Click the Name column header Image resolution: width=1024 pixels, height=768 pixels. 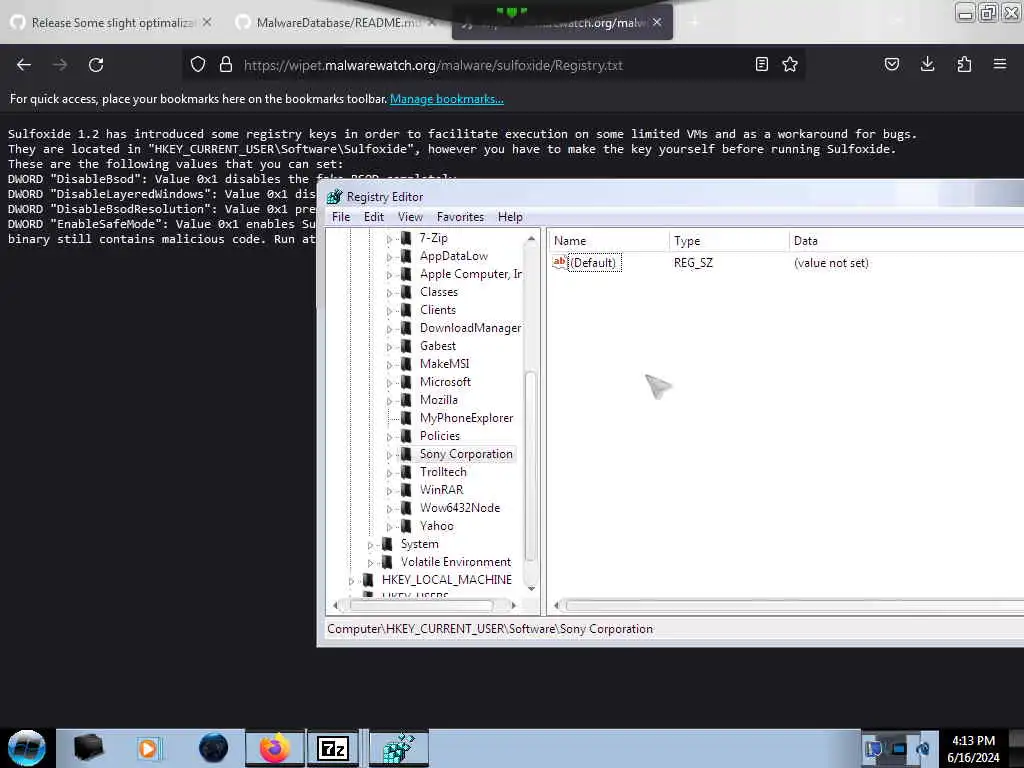coord(607,241)
